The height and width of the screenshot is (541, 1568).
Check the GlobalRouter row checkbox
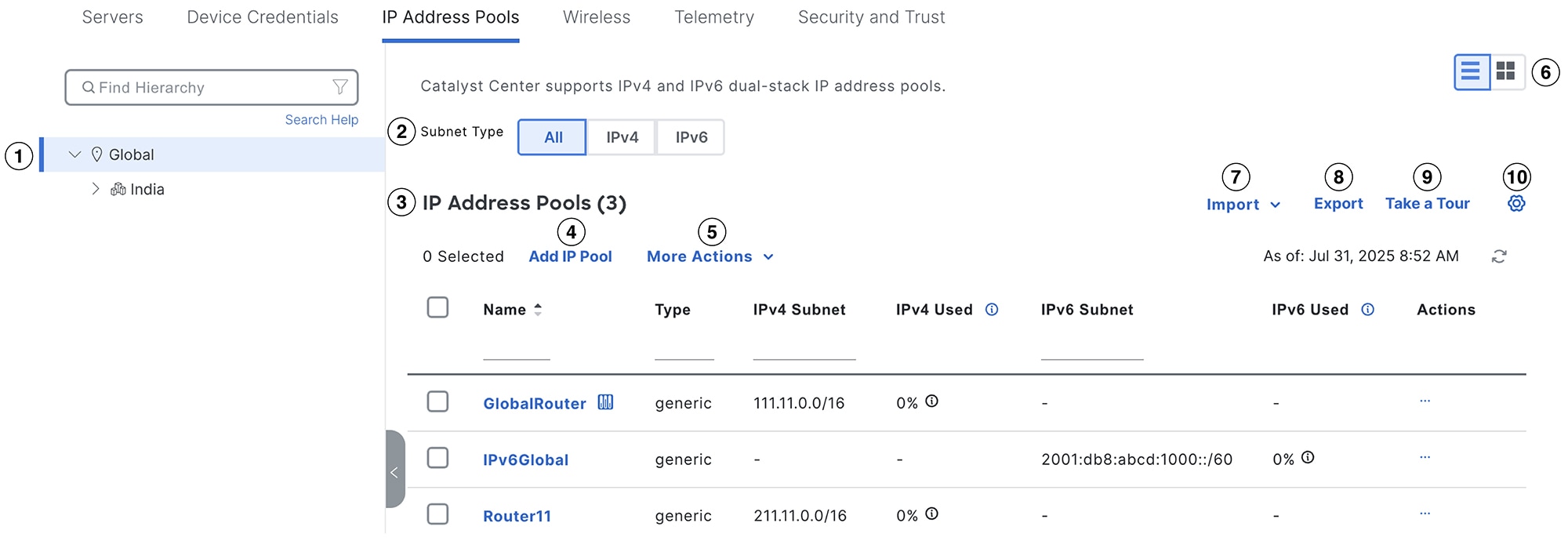pos(437,401)
